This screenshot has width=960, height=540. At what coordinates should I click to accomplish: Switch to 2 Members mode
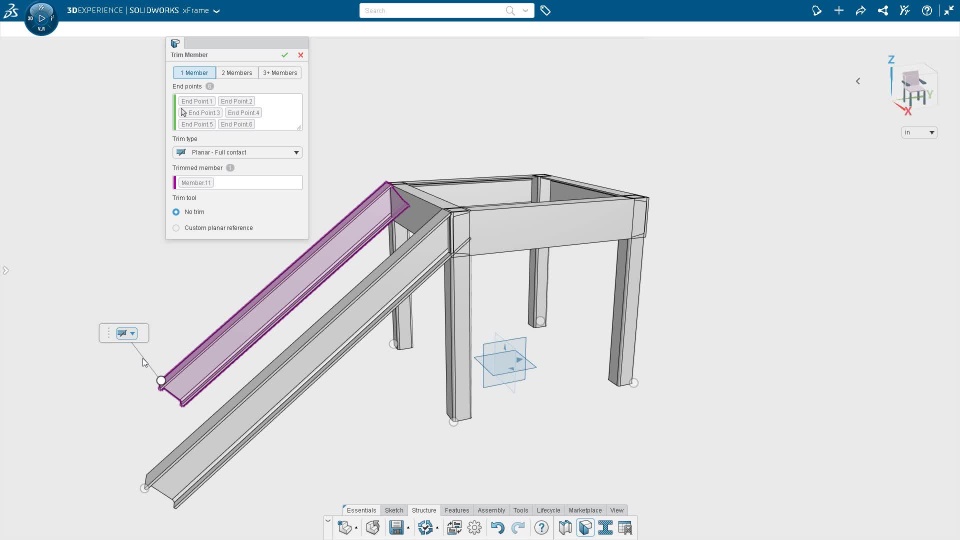point(237,73)
